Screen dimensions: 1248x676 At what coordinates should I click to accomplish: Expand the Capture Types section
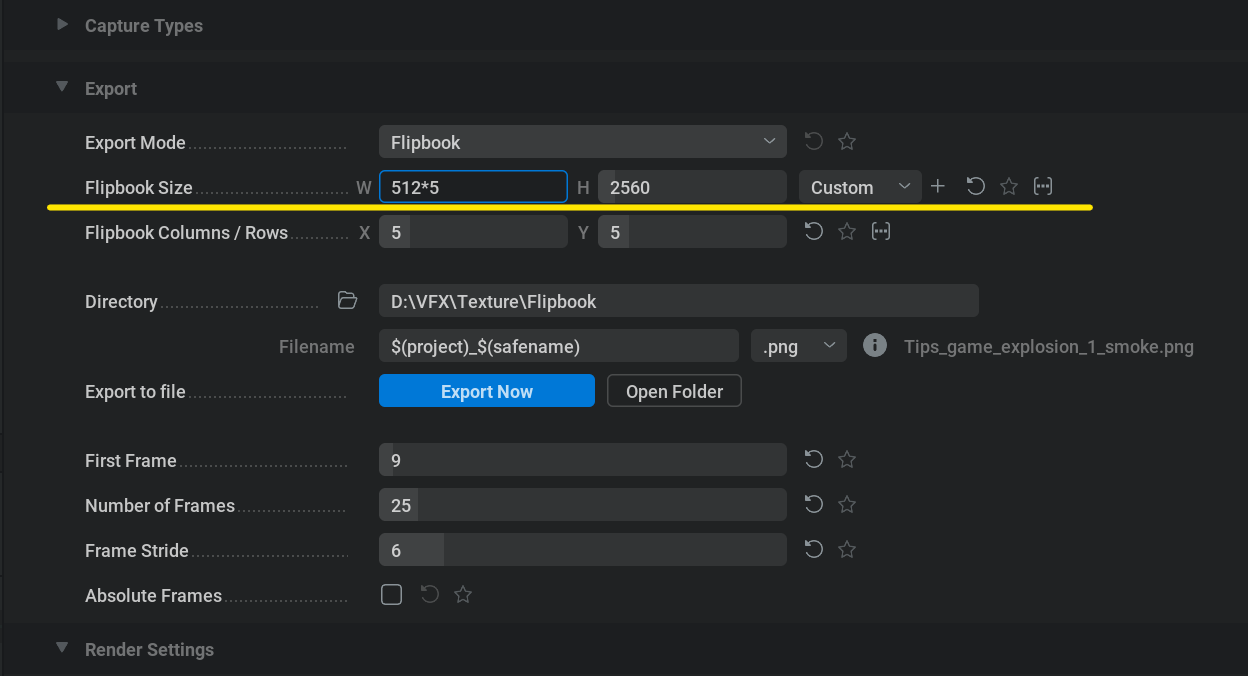pyautogui.click(x=63, y=25)
